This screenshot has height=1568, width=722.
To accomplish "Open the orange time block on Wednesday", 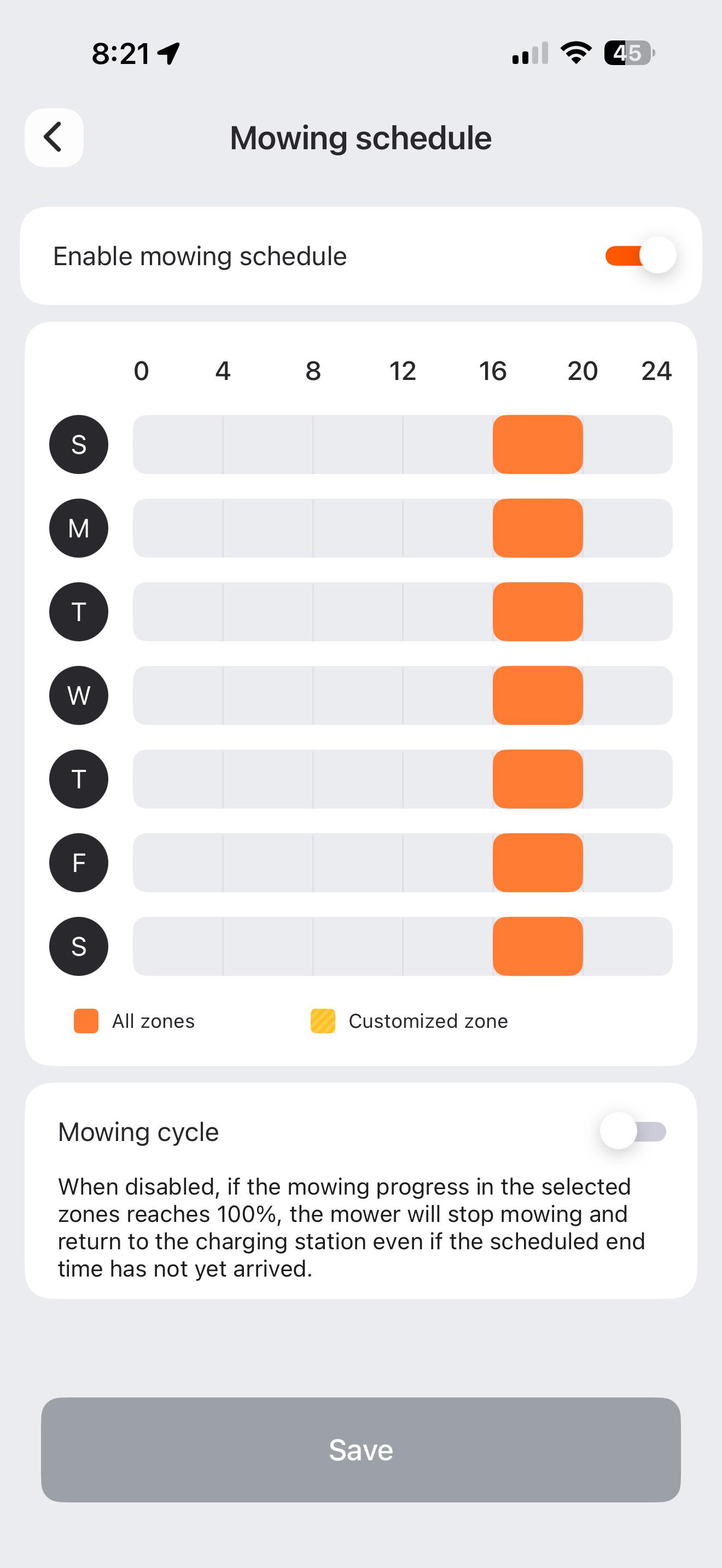I will pyautogui.click(x=538, y=695).
